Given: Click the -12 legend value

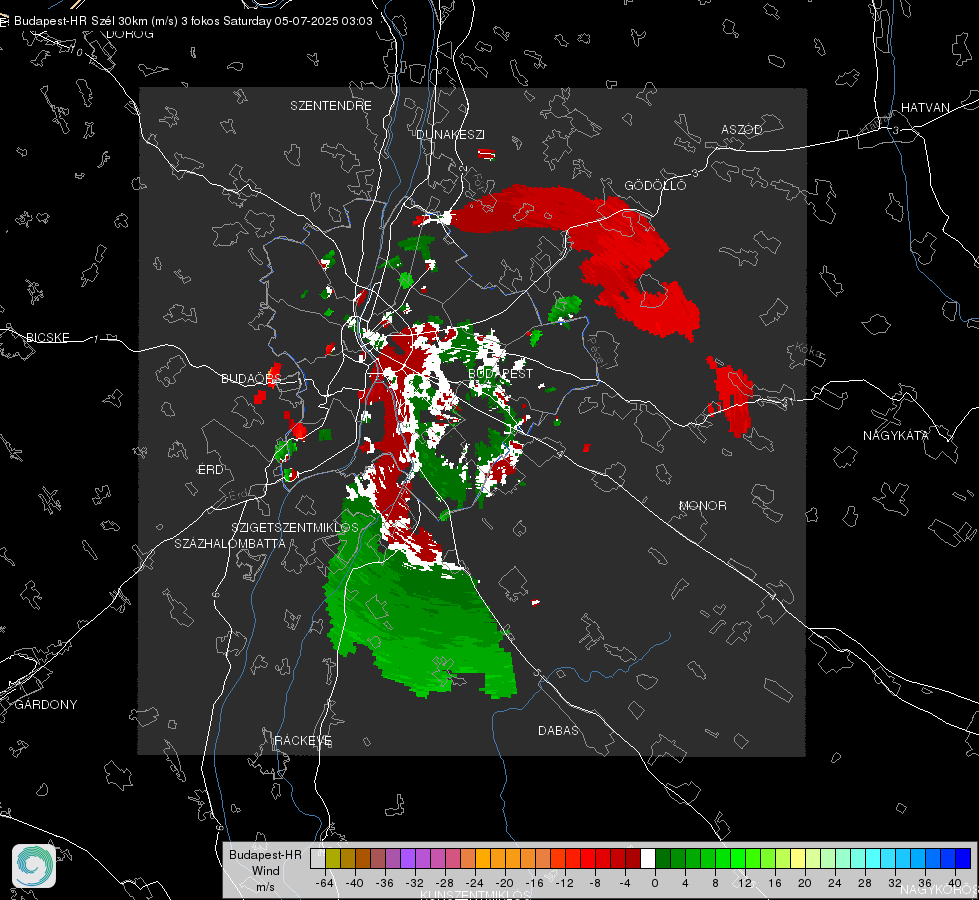Looking at the screenshot, I should pyautogui.click(x=564, y=883).
